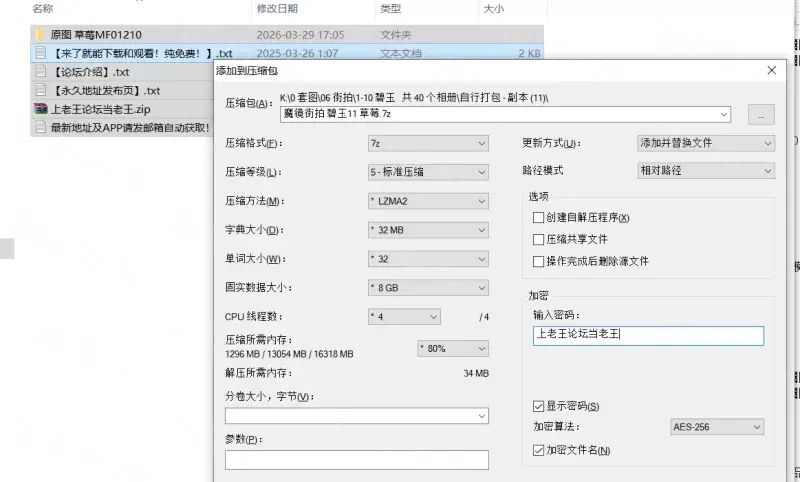Screen dimensions: 800x482
Task: Click the 参数 input field
Action: coord(356,460)
